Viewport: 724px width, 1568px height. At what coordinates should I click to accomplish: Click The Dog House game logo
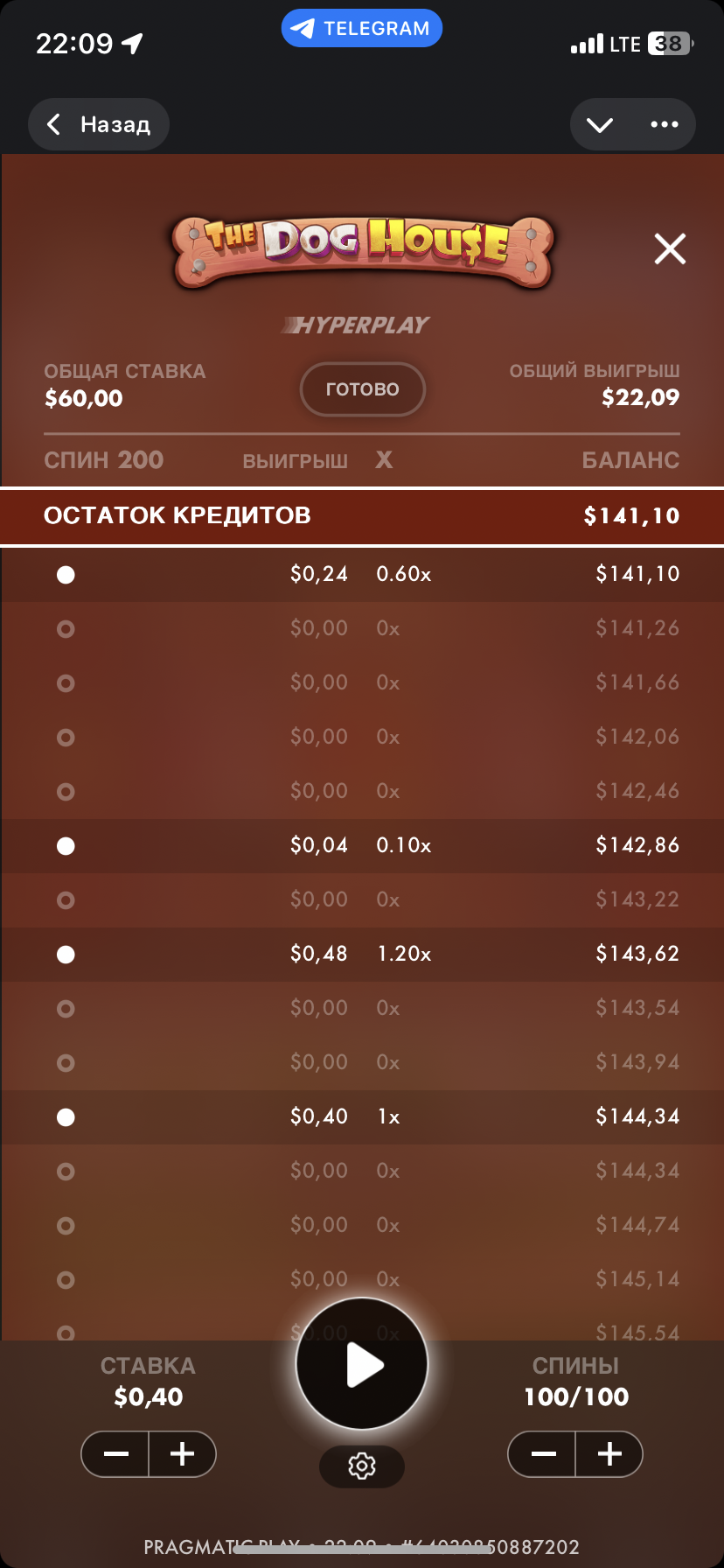[362, 248]
